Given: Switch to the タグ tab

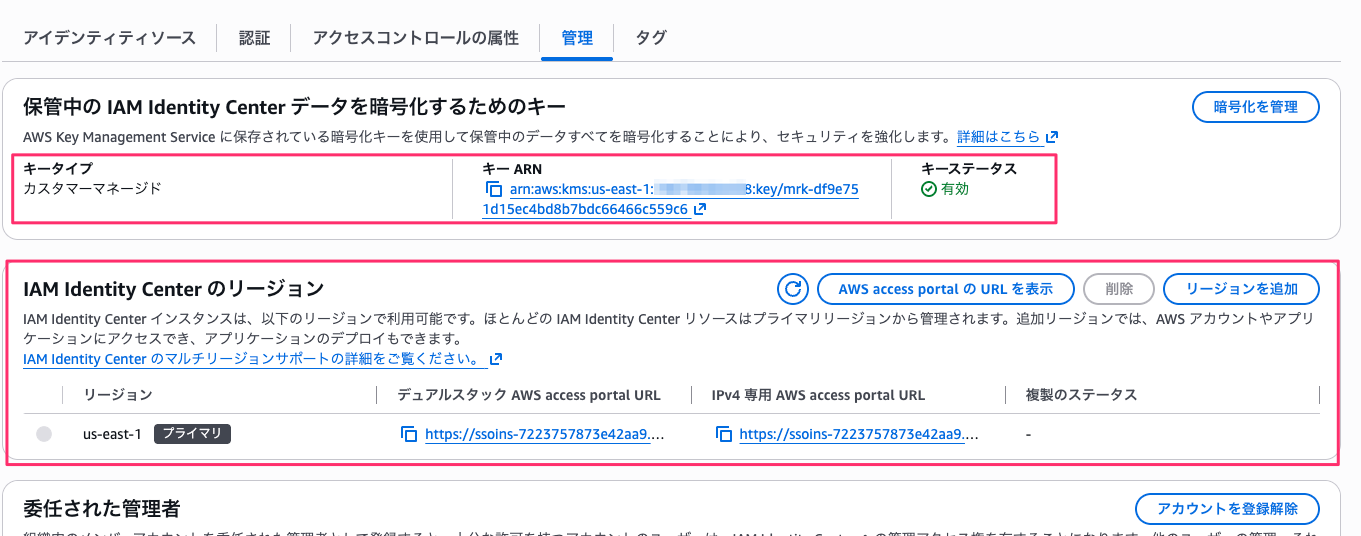Looking at the screenshot, I should pos(651,38).
